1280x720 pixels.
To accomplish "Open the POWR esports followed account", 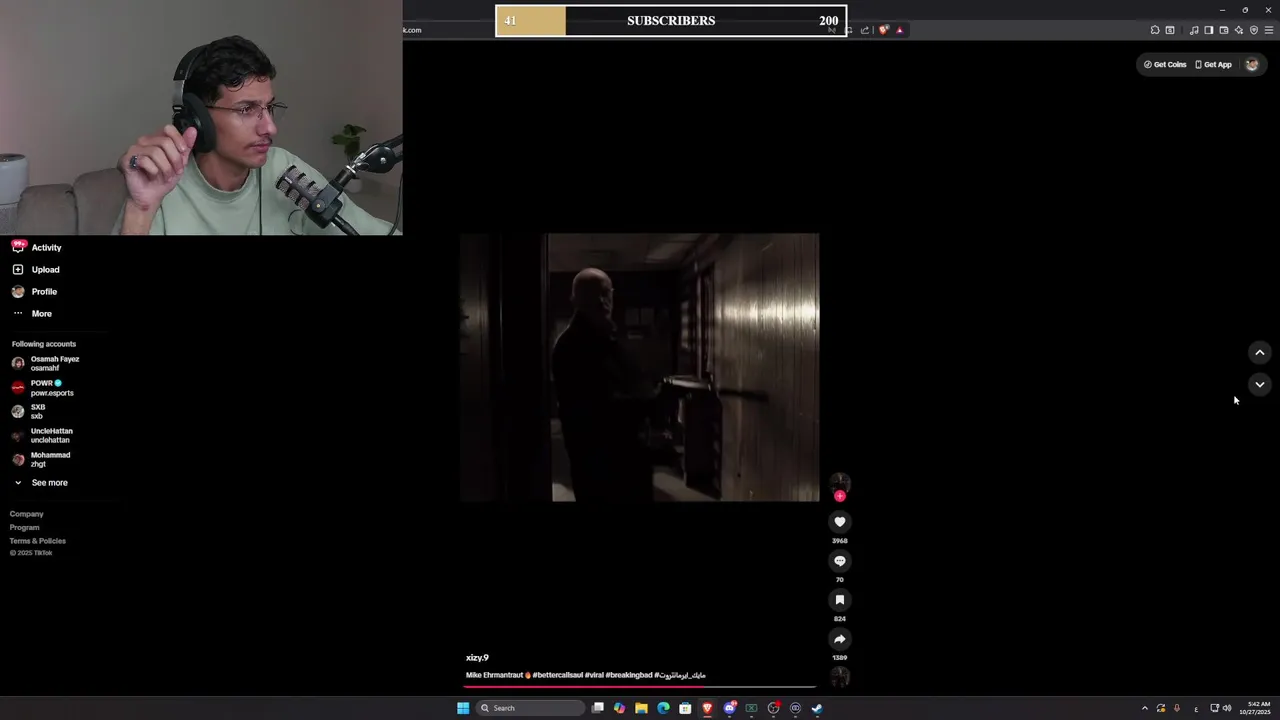I will (x=43, y=388).
